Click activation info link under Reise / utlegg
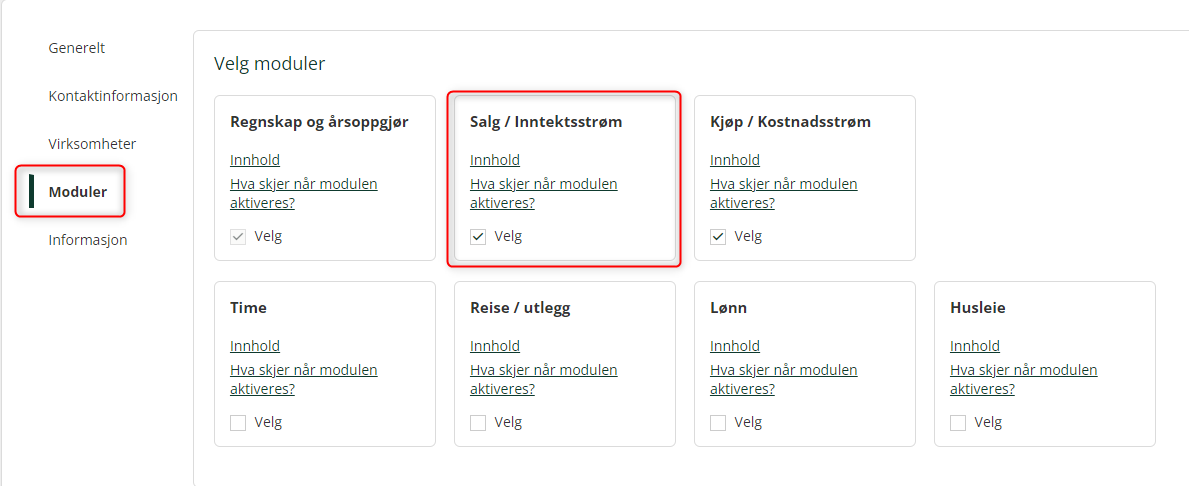The height and width of the screenshot is (486, 1189). pos(544,380)
